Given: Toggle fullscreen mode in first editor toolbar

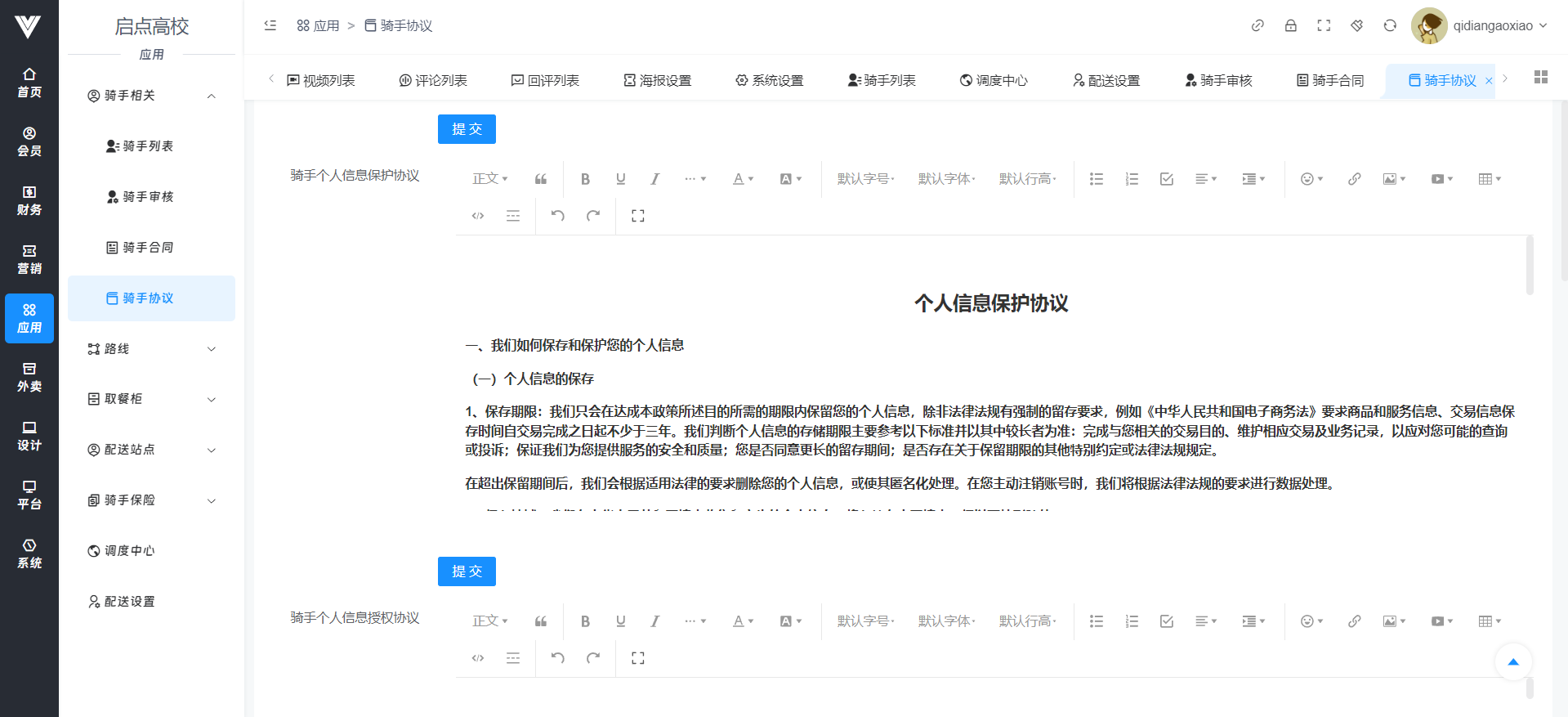Looking at the screenshot, I should pyautogui.click(x=638, y=216).
